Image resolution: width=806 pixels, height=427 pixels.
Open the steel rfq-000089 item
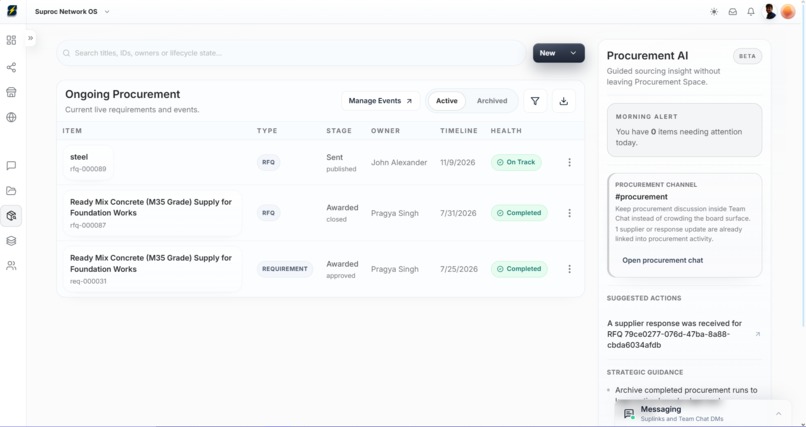pyautogui.click(x=88, y=162)
